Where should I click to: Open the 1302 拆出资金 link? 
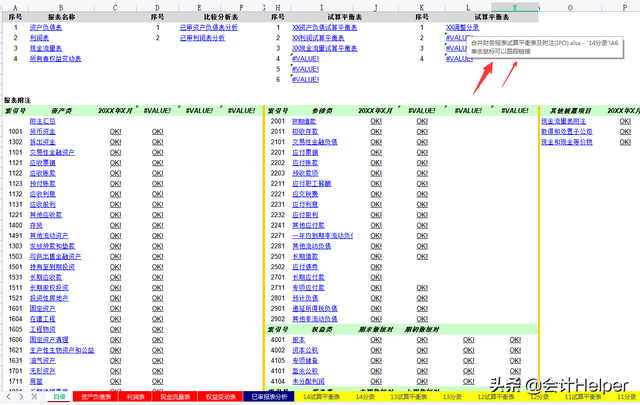[x=42, y=142]
